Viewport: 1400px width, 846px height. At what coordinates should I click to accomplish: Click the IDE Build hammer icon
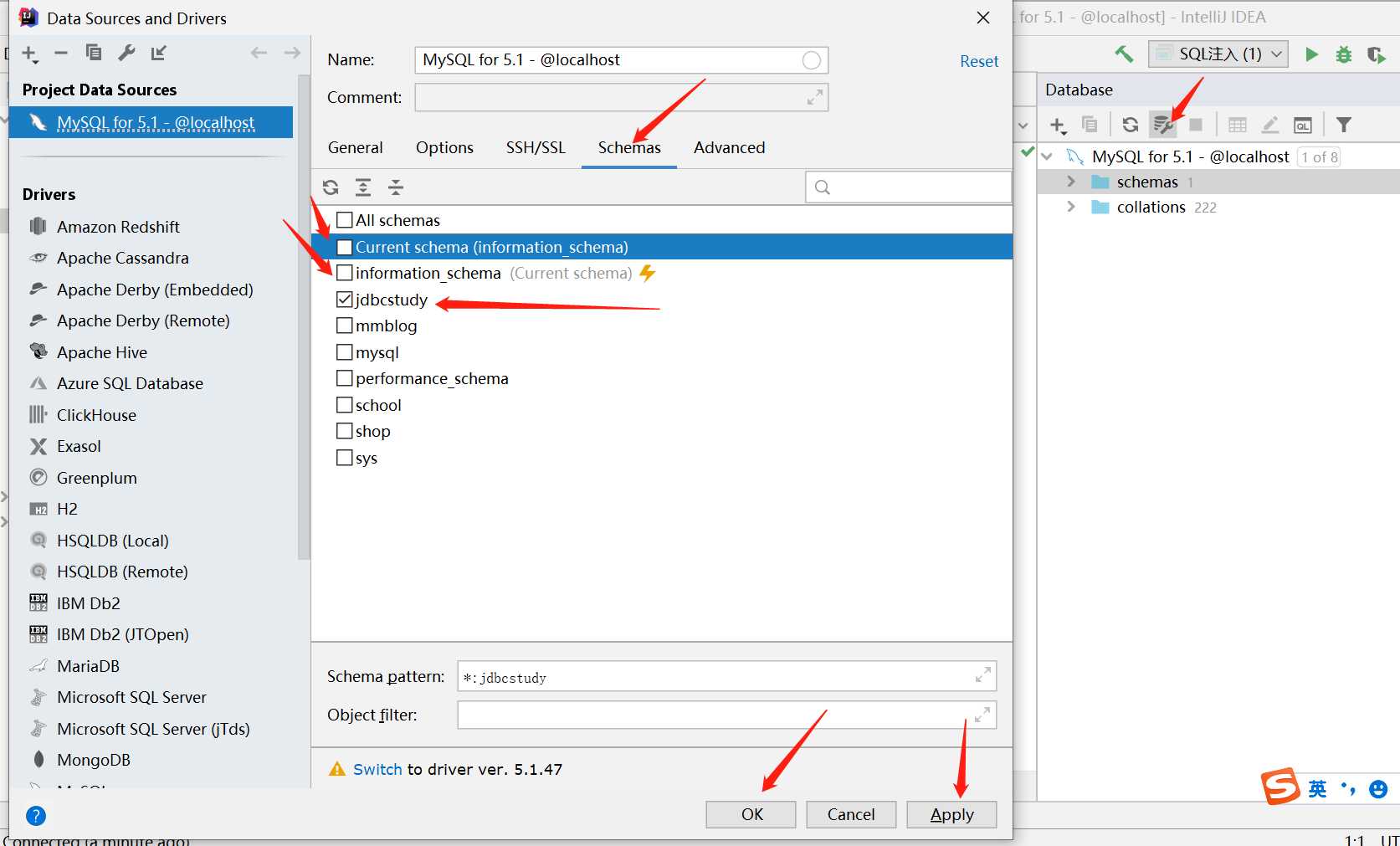1124,54
